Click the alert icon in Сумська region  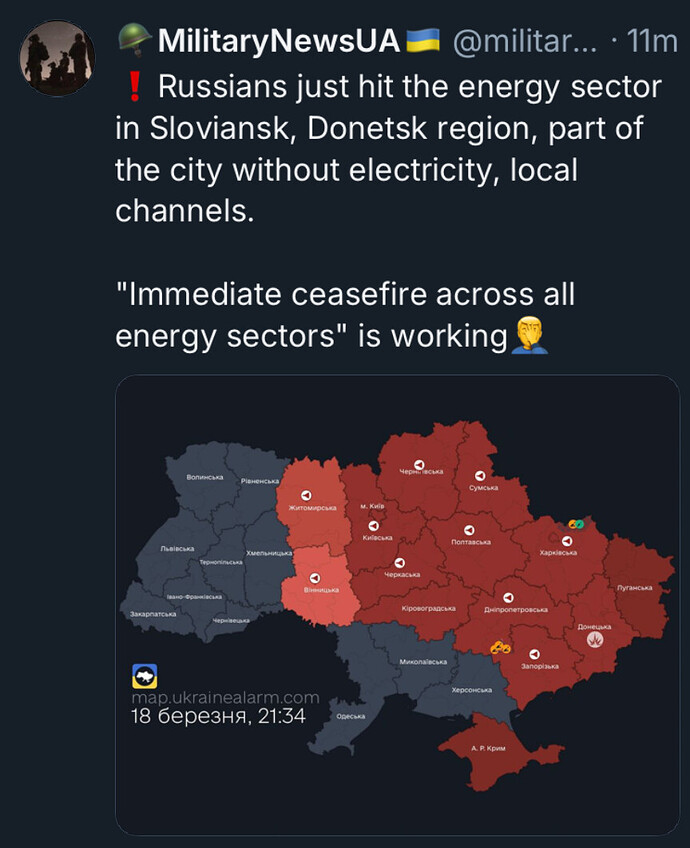point(480,475)
